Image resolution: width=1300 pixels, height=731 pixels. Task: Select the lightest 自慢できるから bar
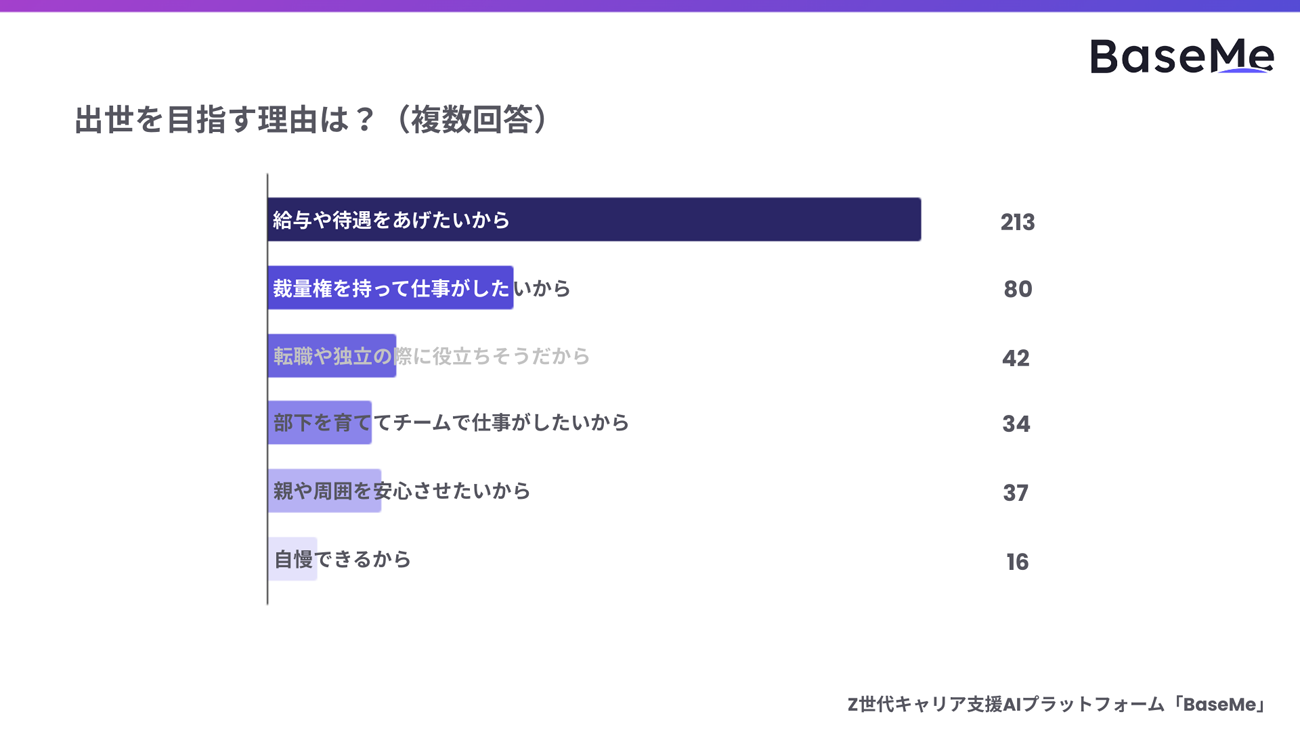pos(293,559)
